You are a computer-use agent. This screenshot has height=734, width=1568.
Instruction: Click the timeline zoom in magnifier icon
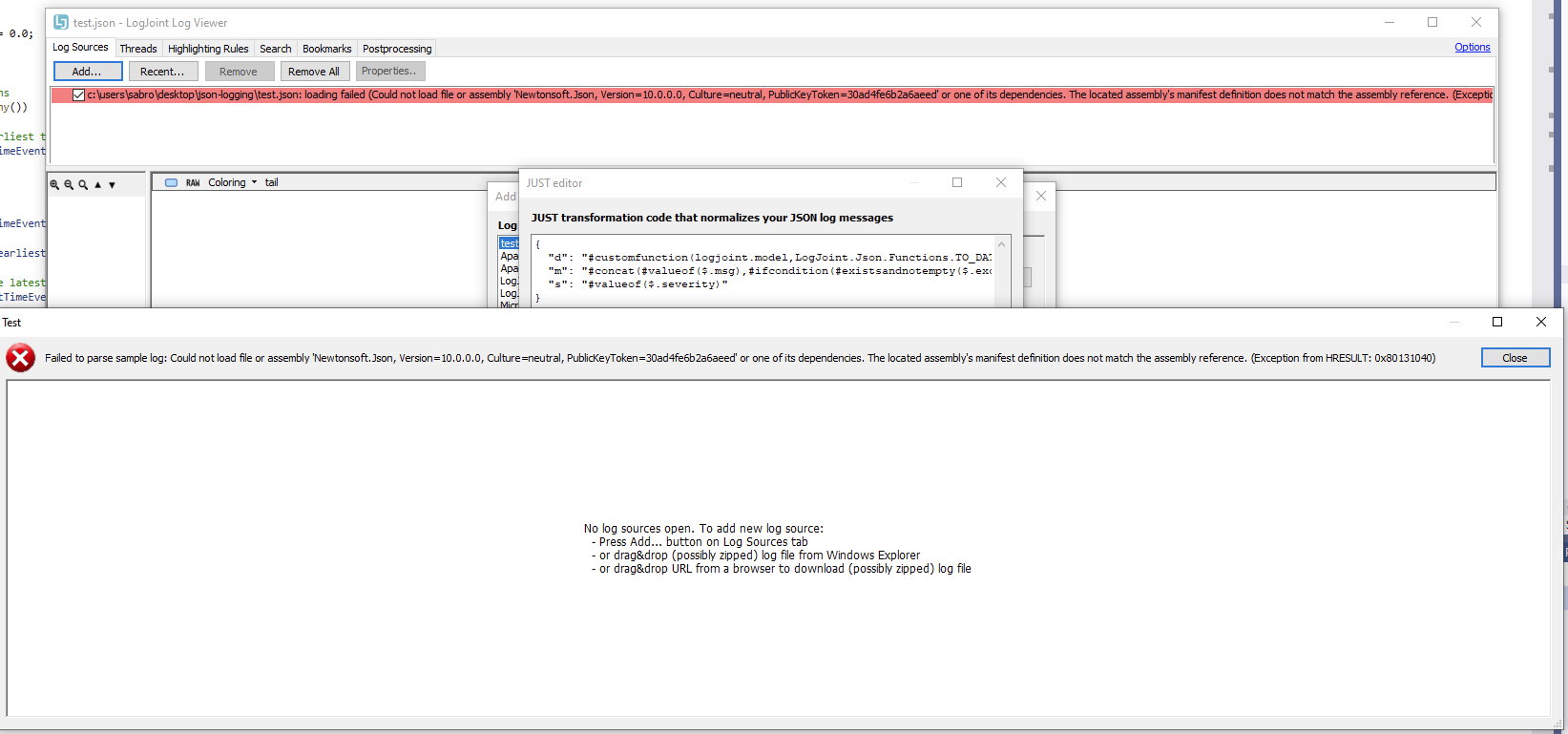tap(54, 185)
